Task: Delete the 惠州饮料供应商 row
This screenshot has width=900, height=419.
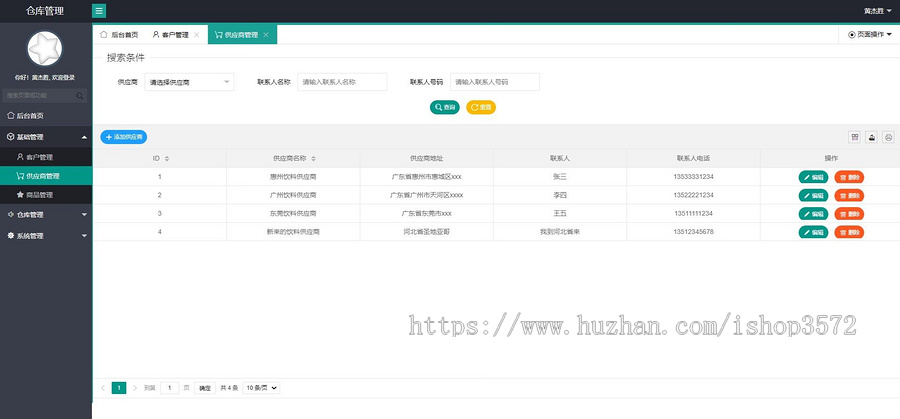Action: click(849, 177)
